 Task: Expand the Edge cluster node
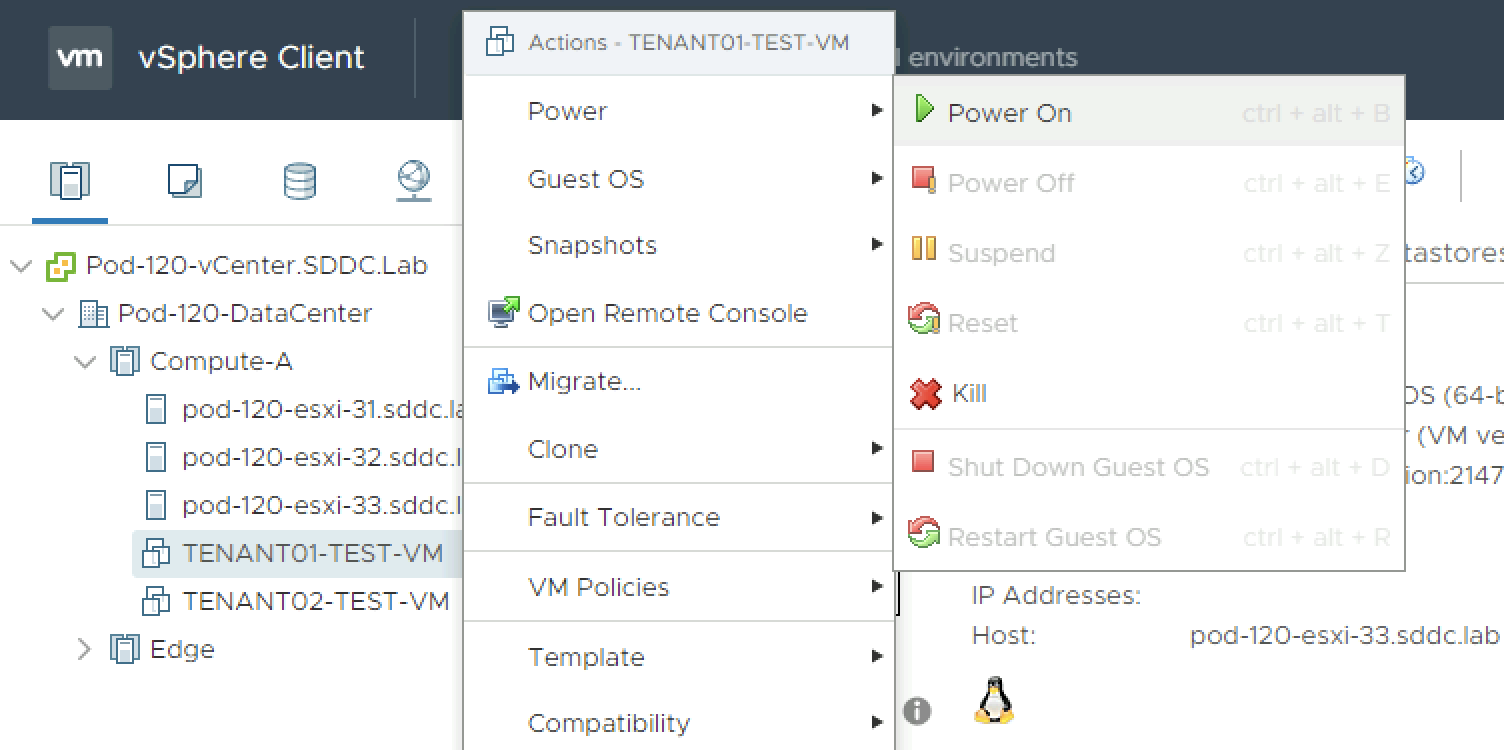pyautogui.click(x=85, y=650)
